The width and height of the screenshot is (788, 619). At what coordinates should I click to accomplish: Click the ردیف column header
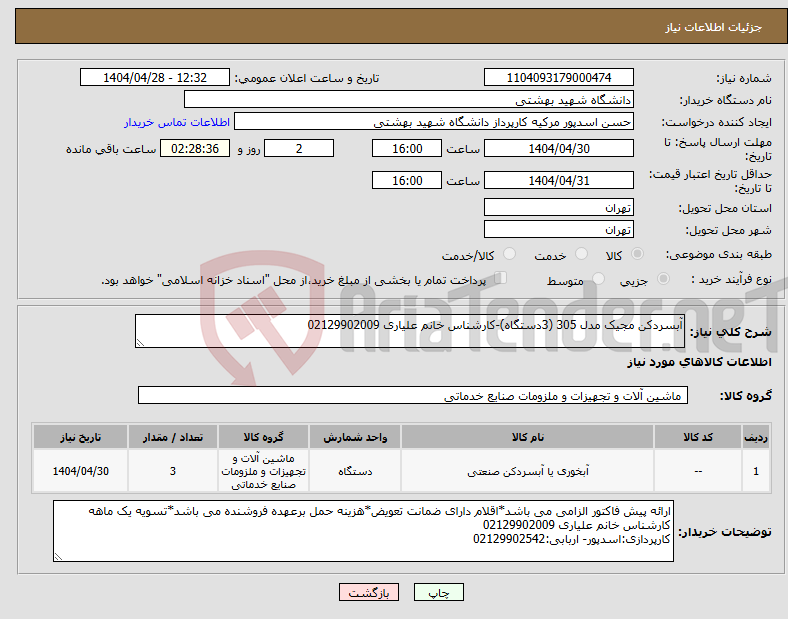click(756, 437)
